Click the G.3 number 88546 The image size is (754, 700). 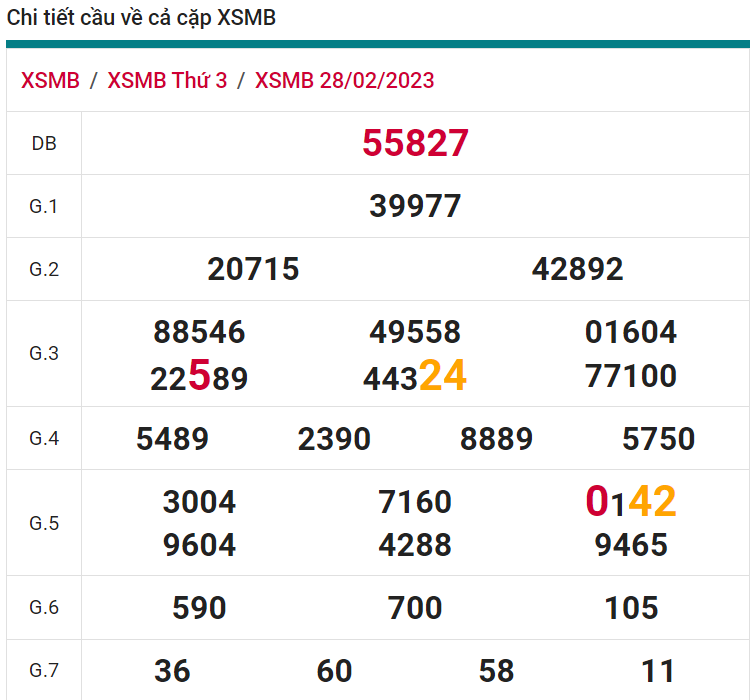199,332
